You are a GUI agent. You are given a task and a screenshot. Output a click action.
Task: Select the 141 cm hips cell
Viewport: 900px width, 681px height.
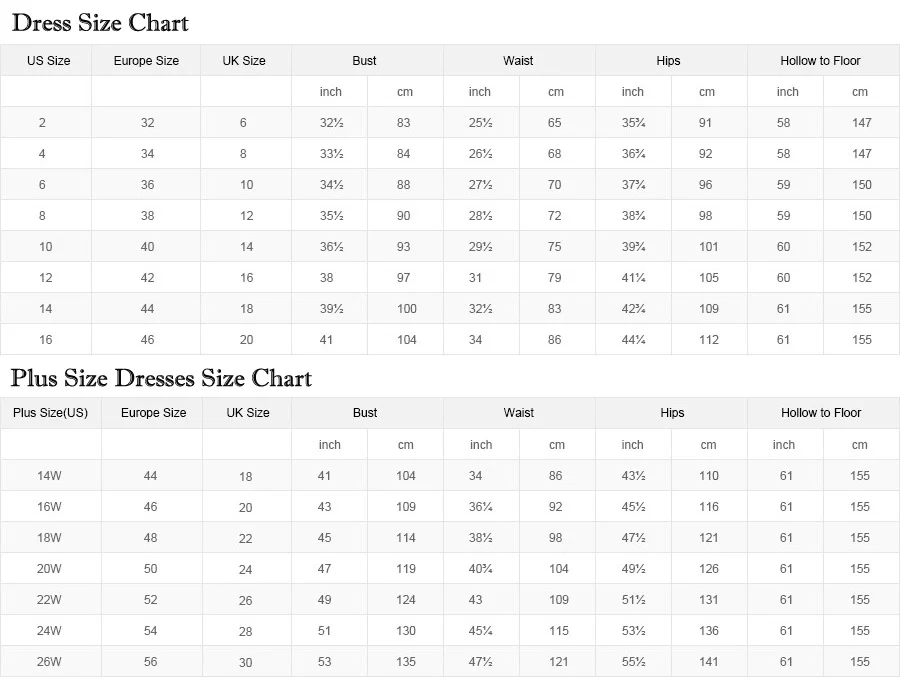click(709, 662)
